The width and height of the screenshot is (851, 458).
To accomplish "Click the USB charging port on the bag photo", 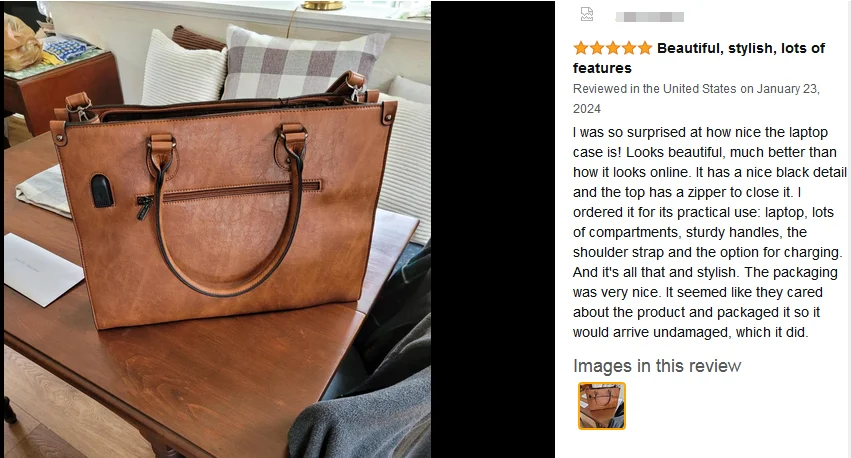I will pos(102,190).
